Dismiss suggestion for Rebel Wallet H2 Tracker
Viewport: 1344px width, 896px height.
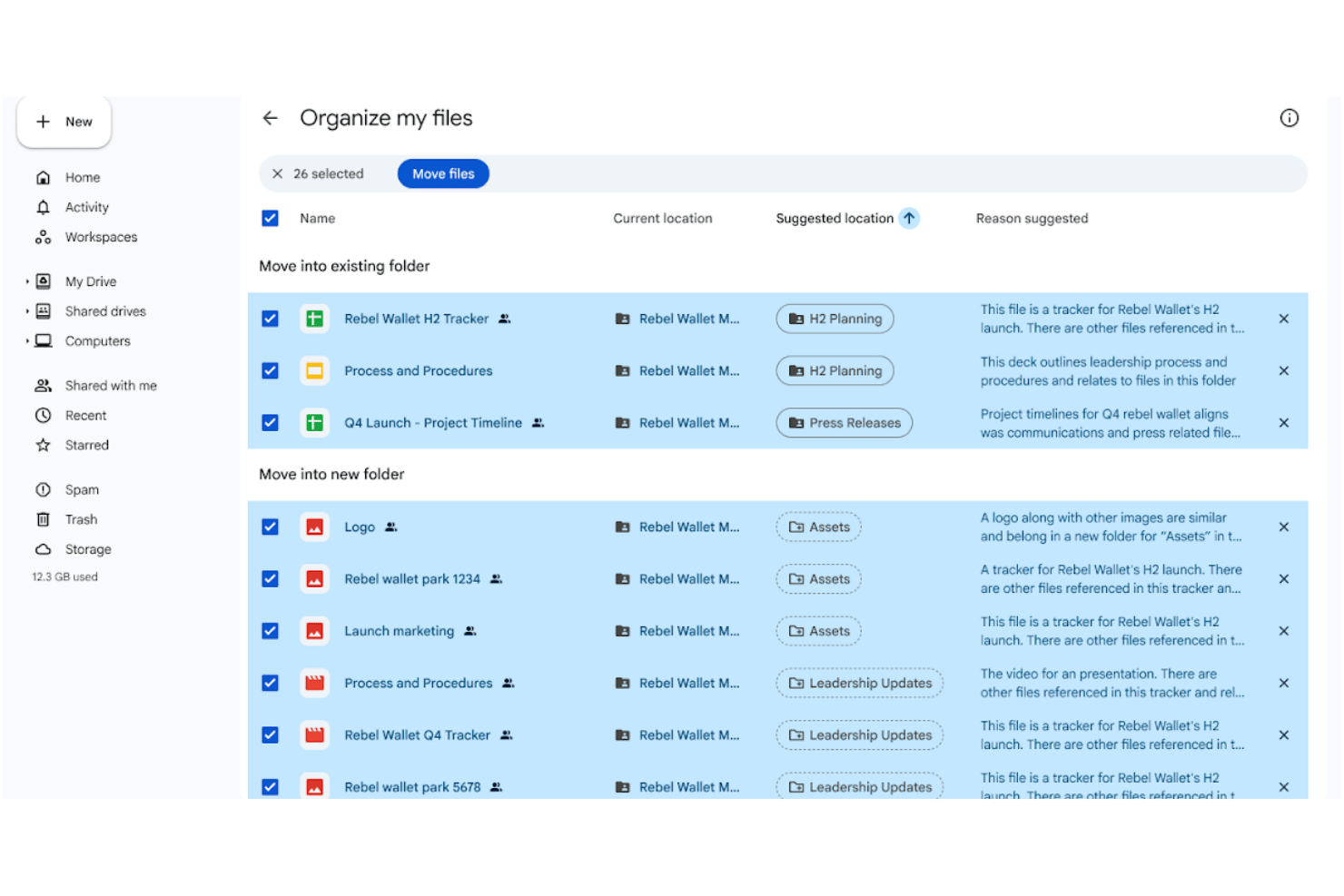tap(1284, 319)
